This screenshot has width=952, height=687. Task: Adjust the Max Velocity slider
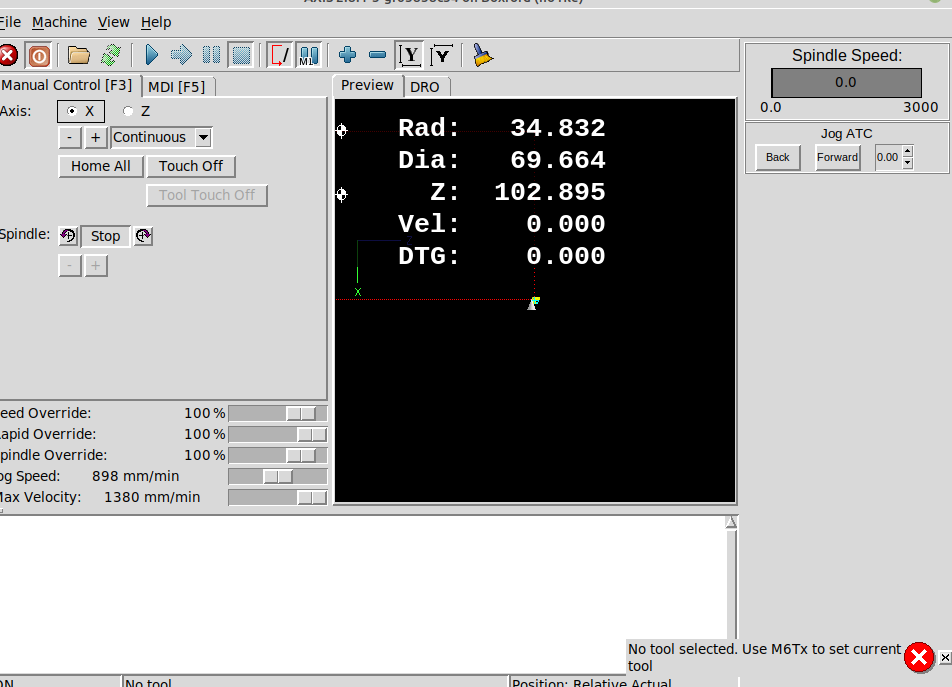point(277,498)
